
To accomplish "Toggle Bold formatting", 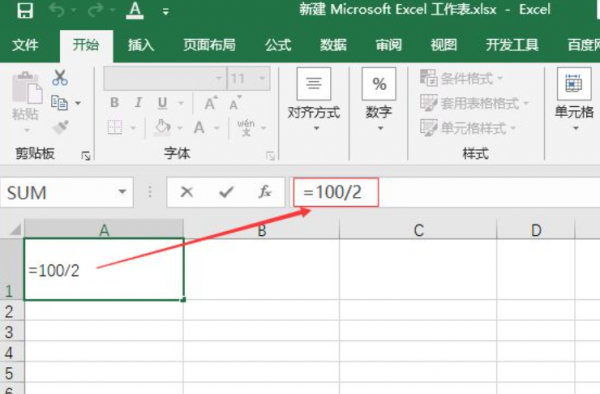I will [114, 103].
